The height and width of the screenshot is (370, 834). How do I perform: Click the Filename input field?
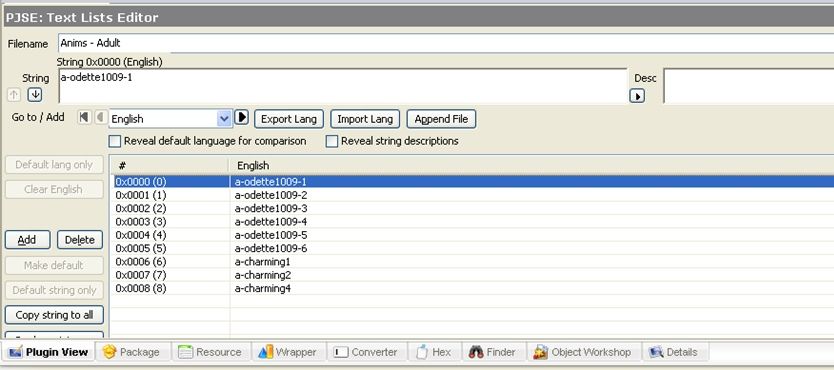pyautogui.click(x=446, y=44)
